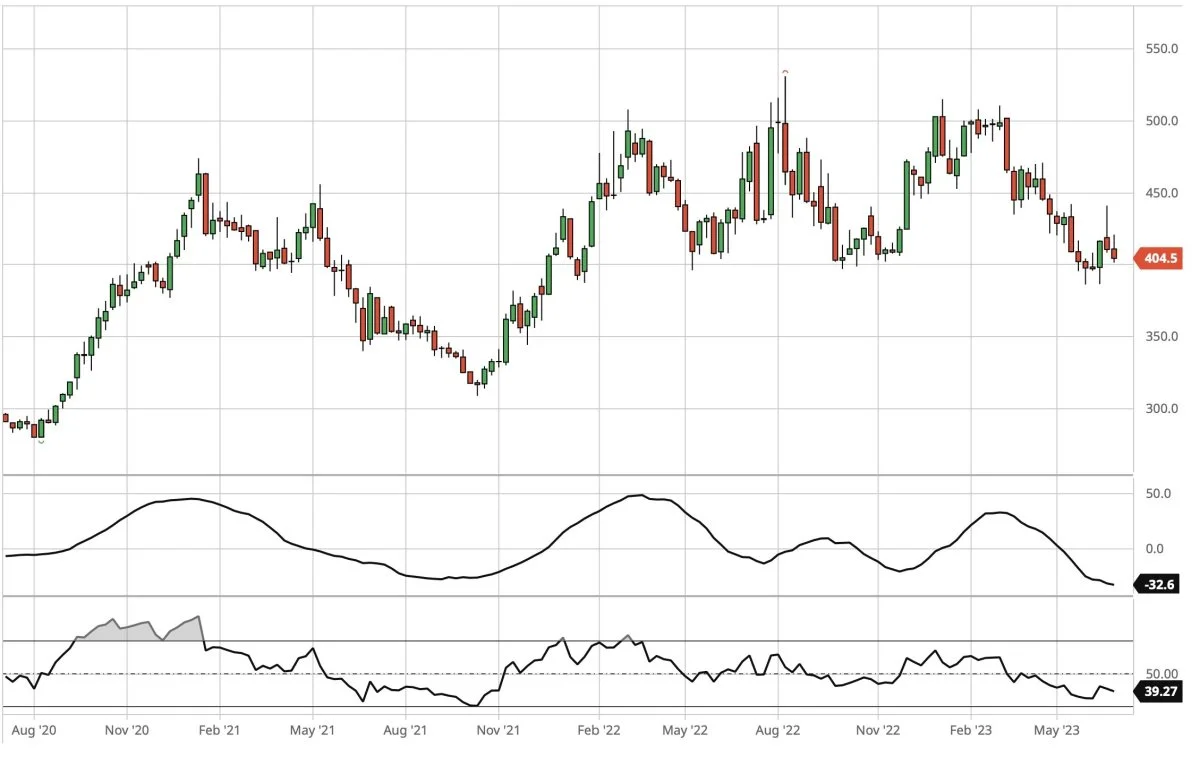The height and width of the screenshot is (757, 1200).
Task: Click the red 404.5 current price label
Action: (x=1160, y=258)
